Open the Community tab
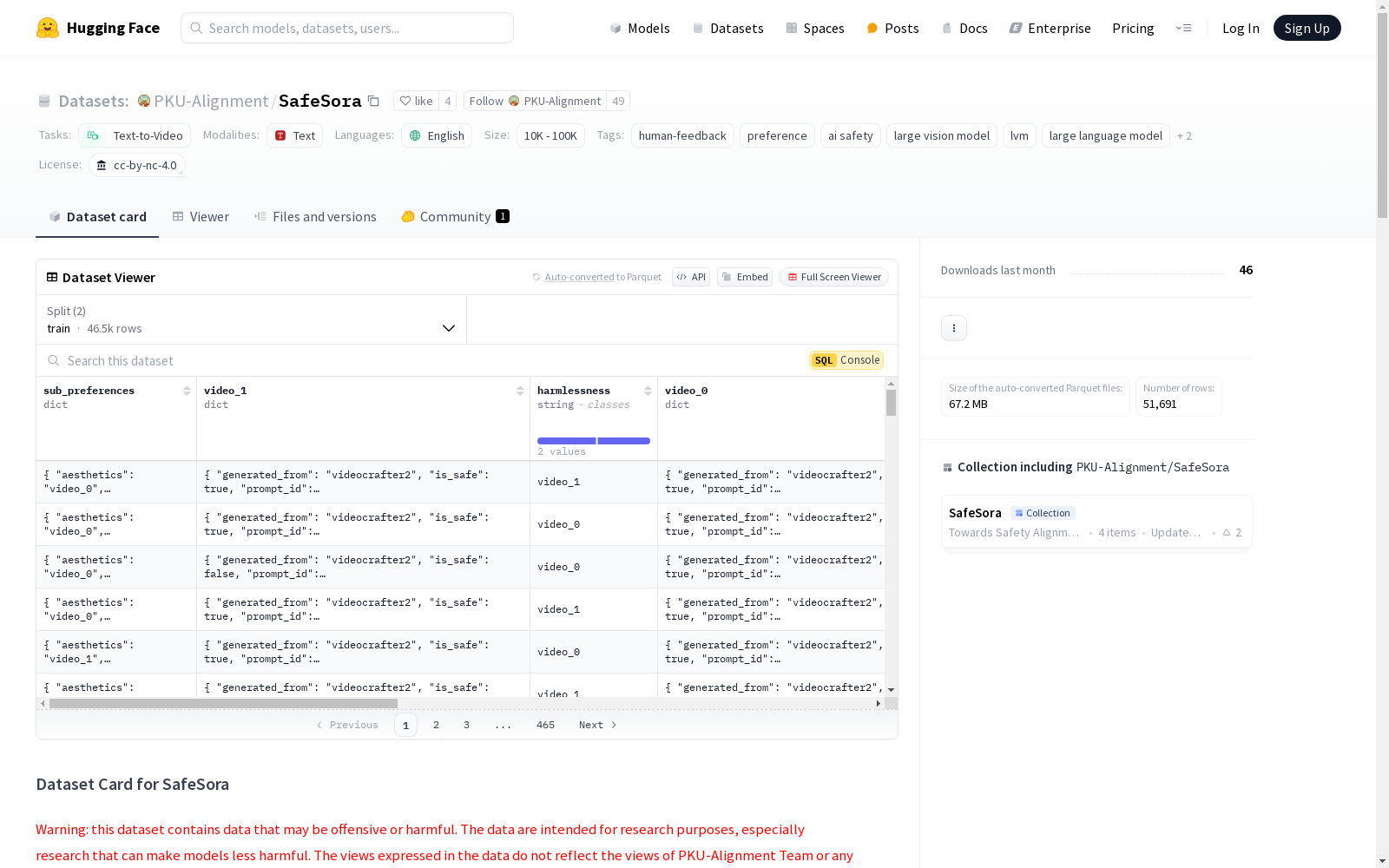 click(455, 216)
